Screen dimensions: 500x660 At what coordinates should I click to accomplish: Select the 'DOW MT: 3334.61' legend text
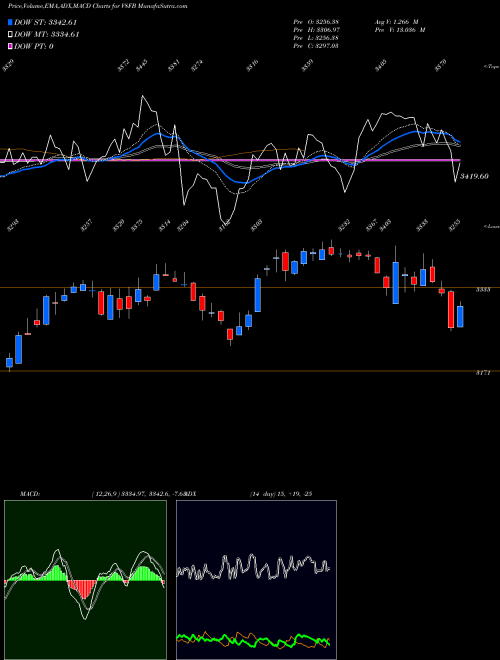pos(46,34)
